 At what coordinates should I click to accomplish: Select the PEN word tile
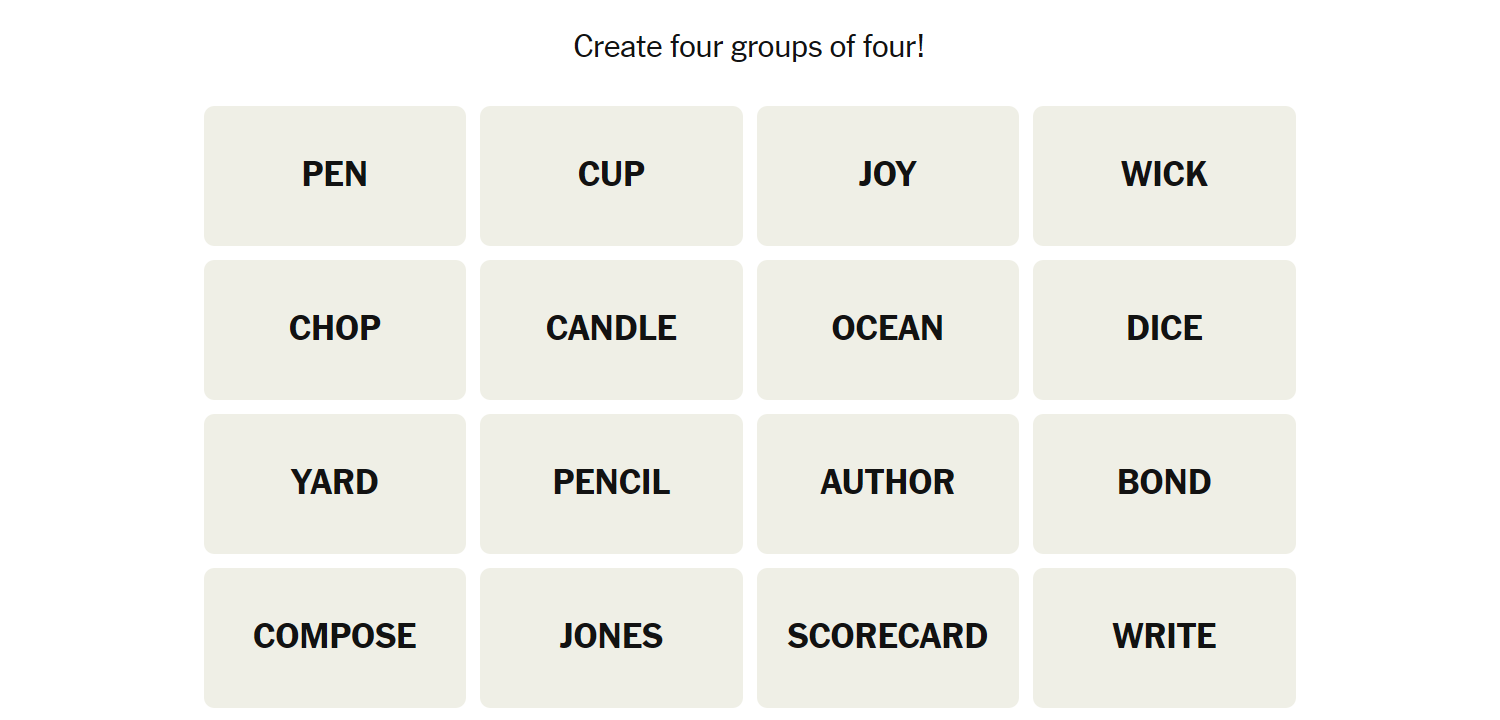tap(335, 176)
